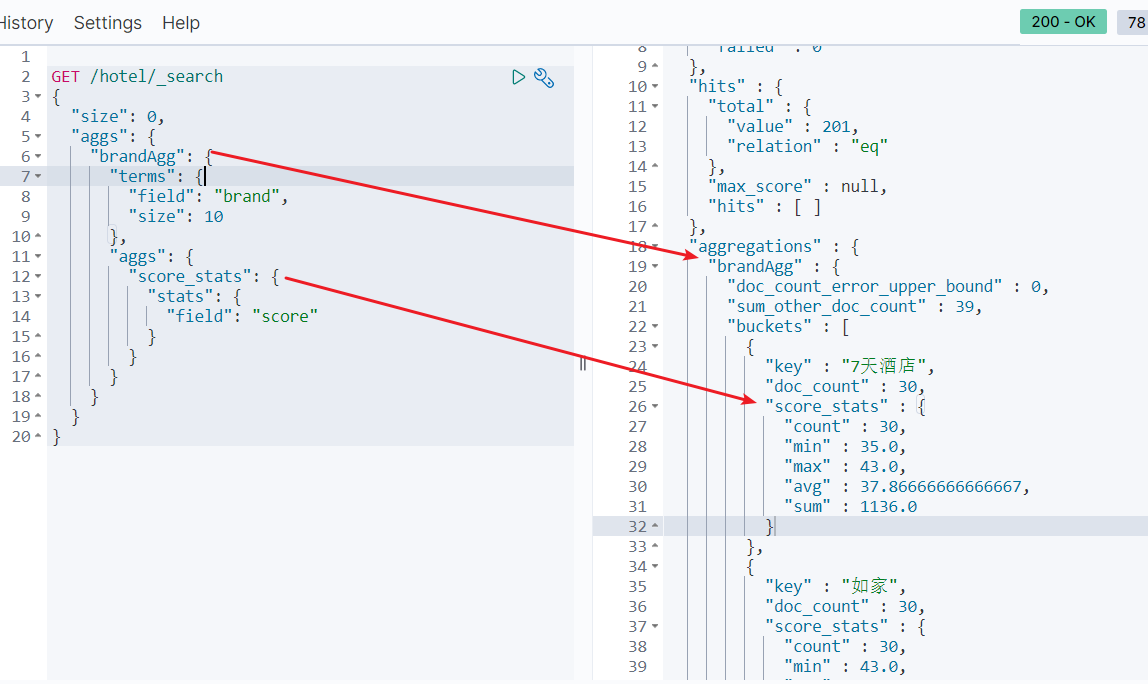
Task: Collapse hits fold arrow at response line 10
Action: [655, 86]
